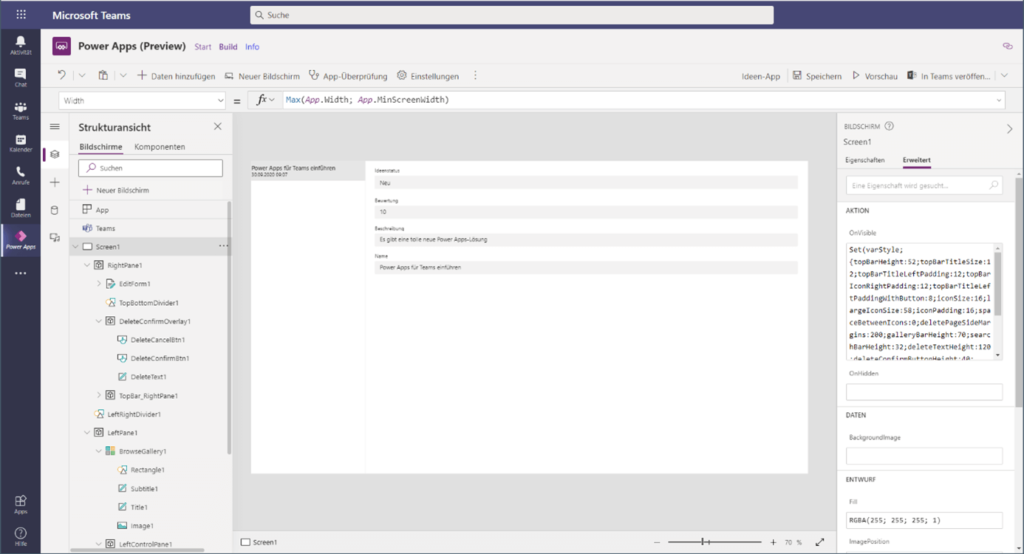Click the Vorschau button
Image resolution: width=1024 pixels, height=554 pixels.
tap(874, 76)
